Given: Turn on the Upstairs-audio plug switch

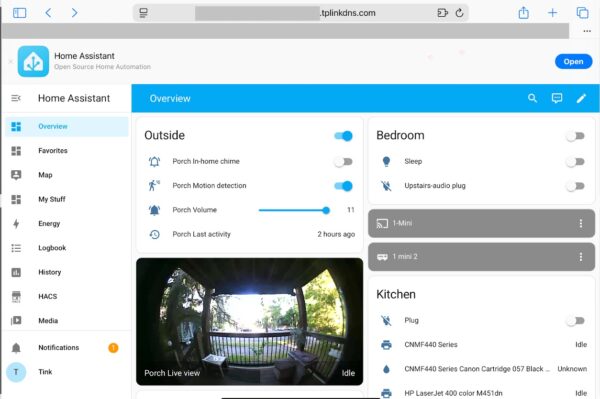Looking at the screenshot, I should (x=576, y=186).
